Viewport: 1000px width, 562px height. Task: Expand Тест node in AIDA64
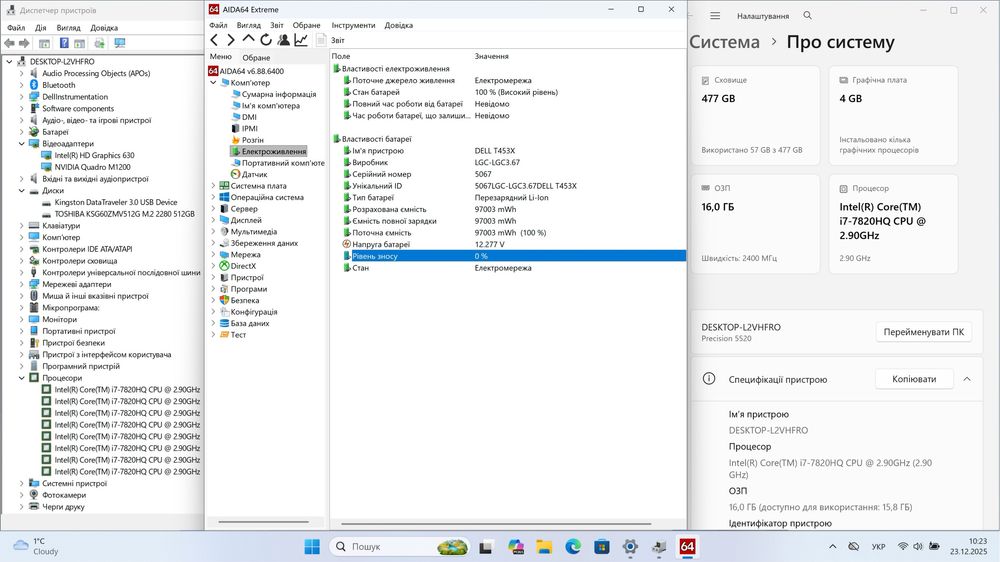click(213, 335)
